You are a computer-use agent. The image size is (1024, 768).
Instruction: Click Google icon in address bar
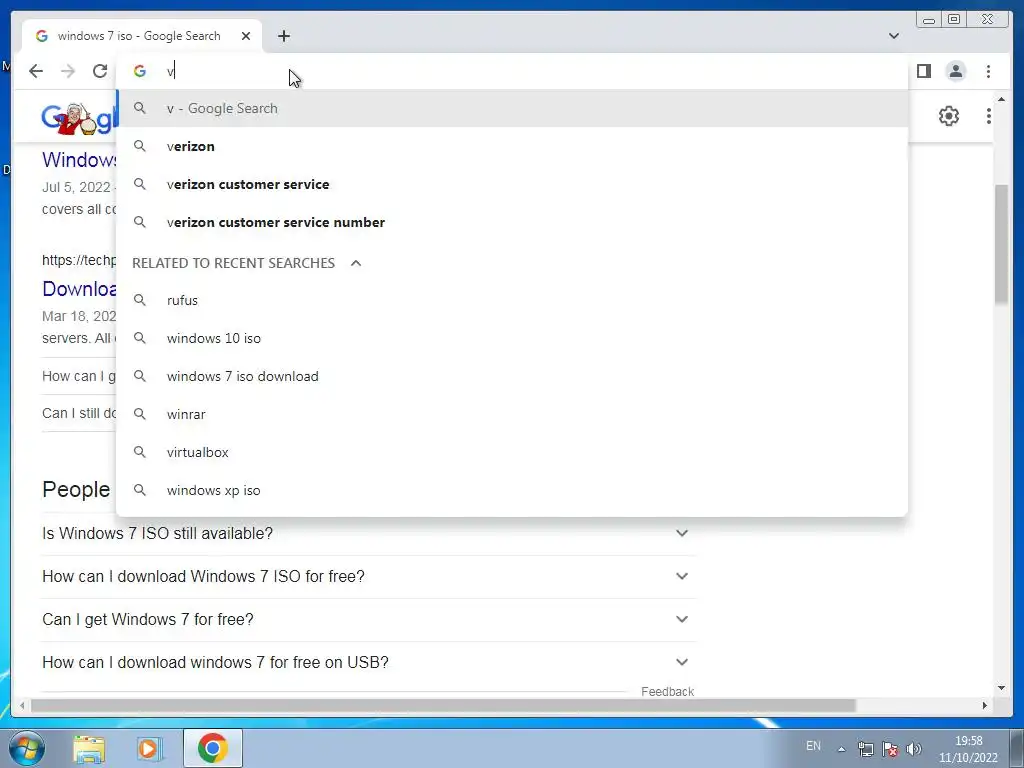pos(140,71)
